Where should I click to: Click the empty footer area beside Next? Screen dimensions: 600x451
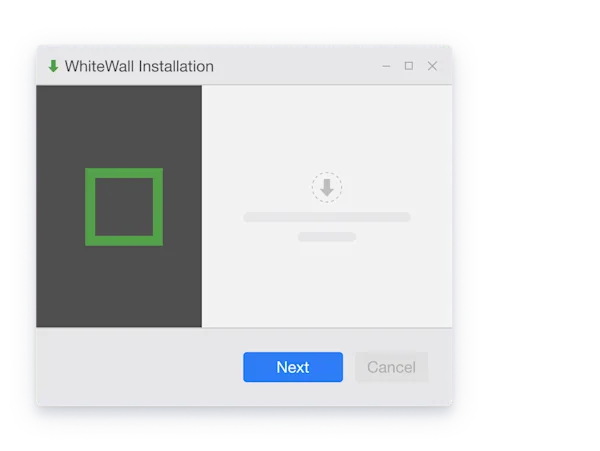140,367
